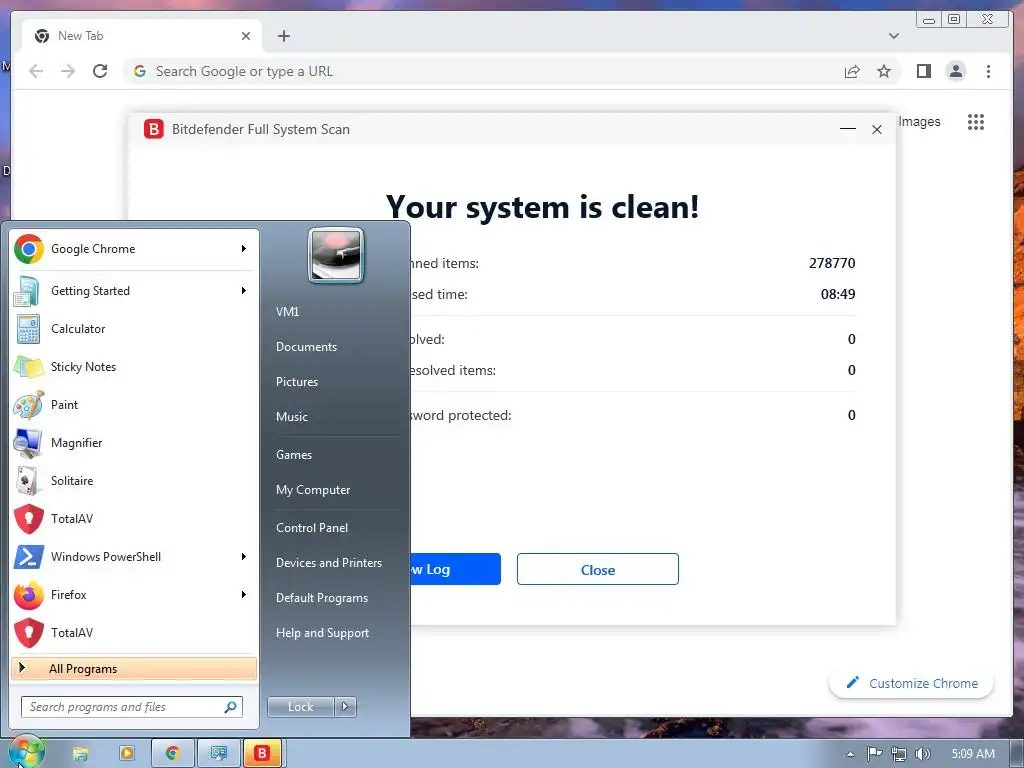Viewport: 1024px width, 768px height.
Task: Open Magnifier from the Start menu
Action: click(x=134, y=443)
